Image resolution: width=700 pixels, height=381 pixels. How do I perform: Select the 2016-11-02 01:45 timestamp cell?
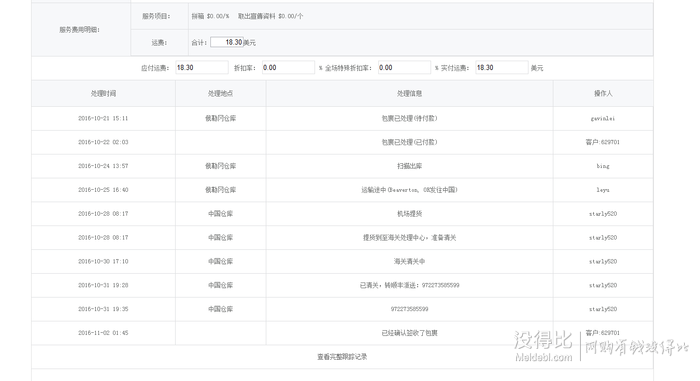[103, 333]
